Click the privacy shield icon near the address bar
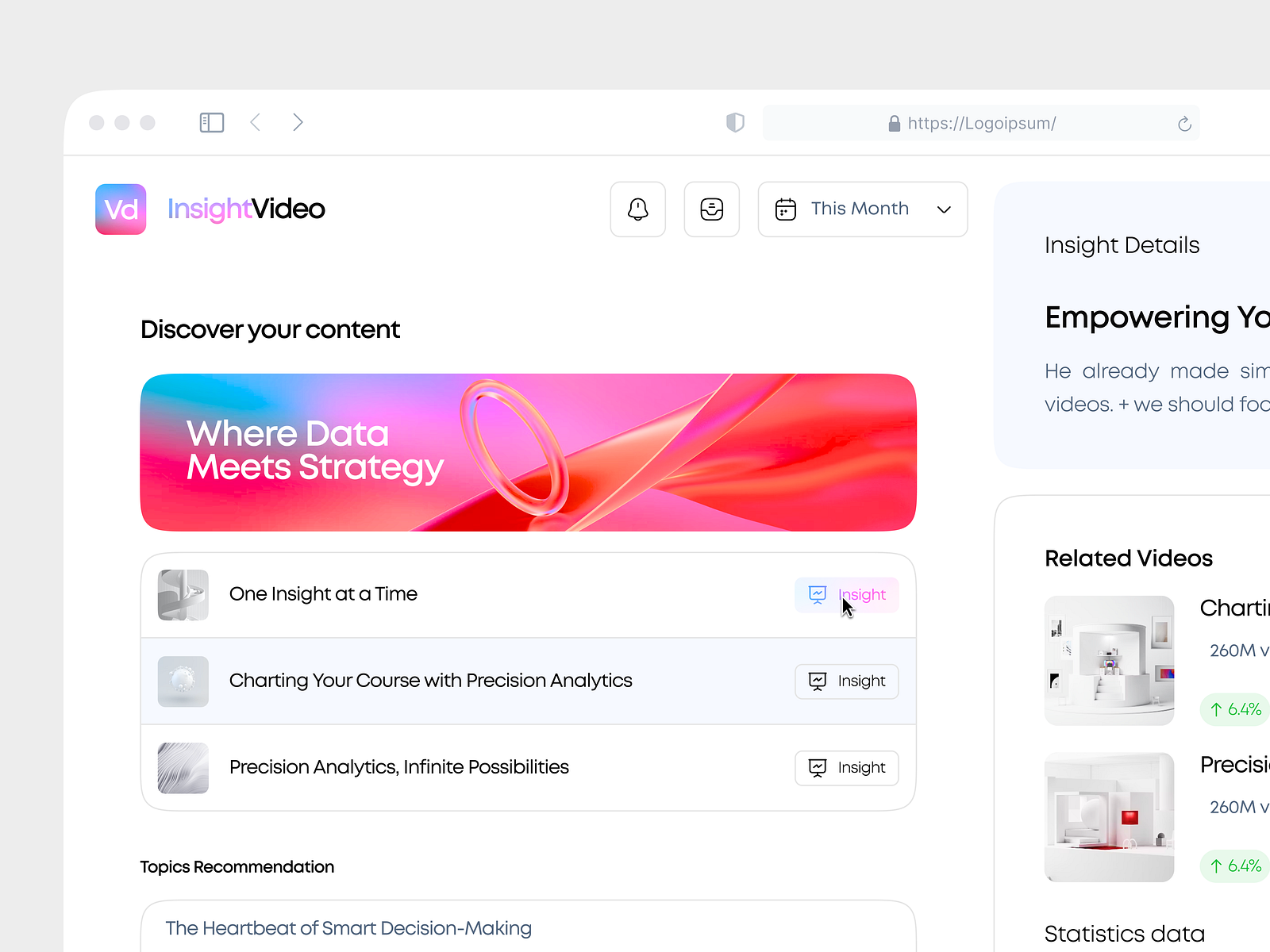 click(x=735, y=122)
